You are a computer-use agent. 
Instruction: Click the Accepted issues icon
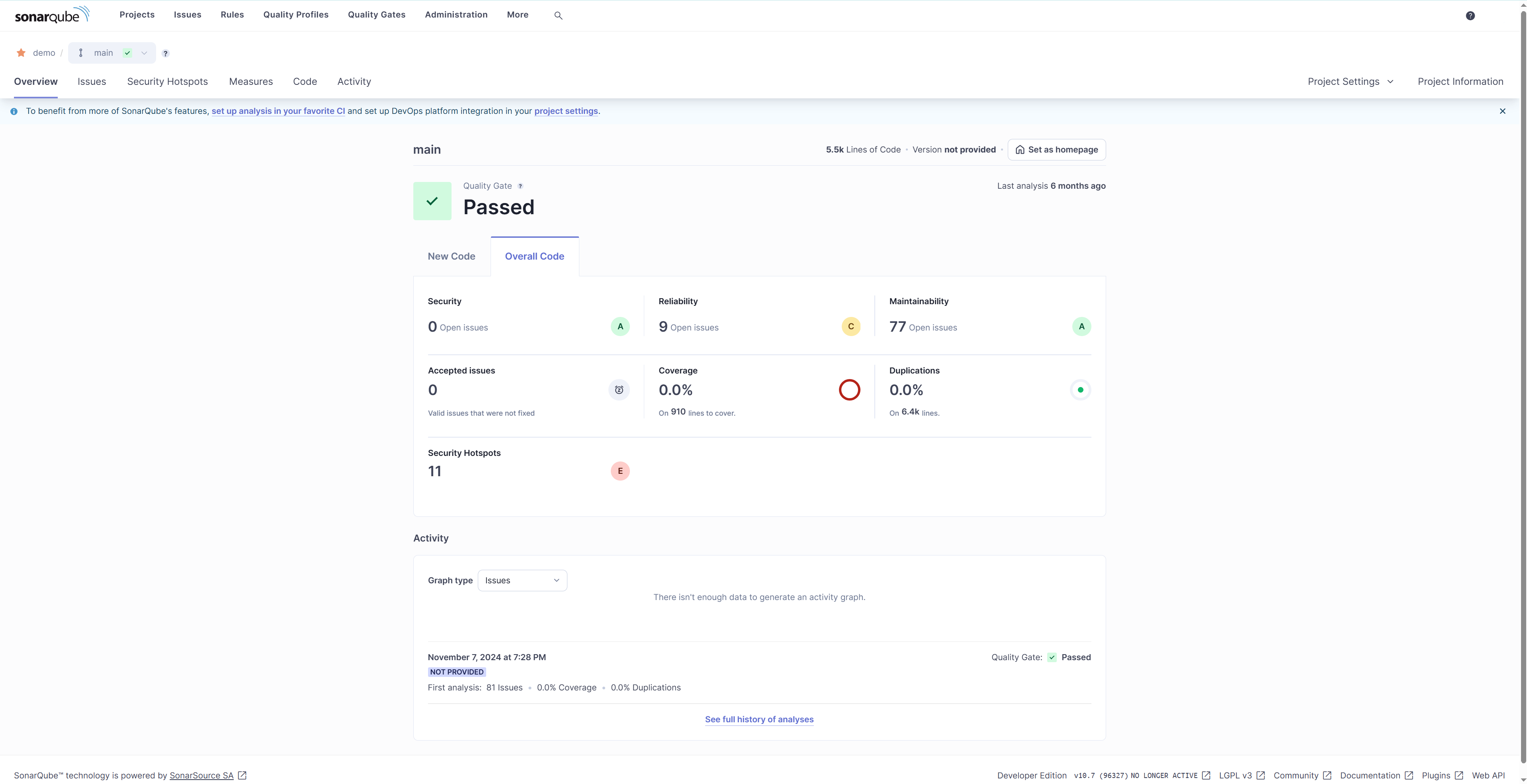point(619,390)
